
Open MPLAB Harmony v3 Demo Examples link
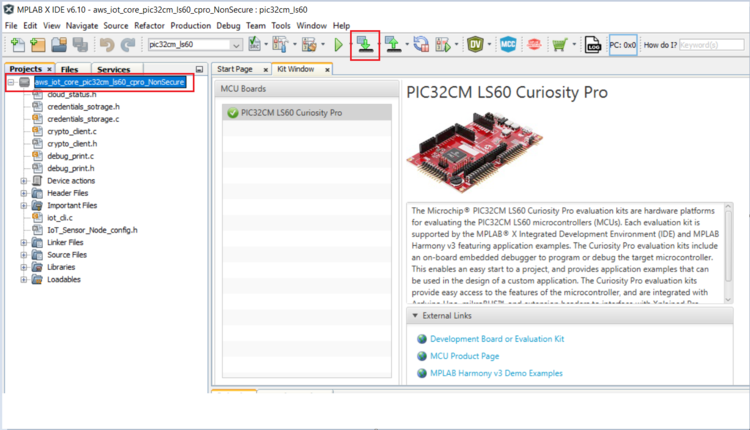point(495,373)
